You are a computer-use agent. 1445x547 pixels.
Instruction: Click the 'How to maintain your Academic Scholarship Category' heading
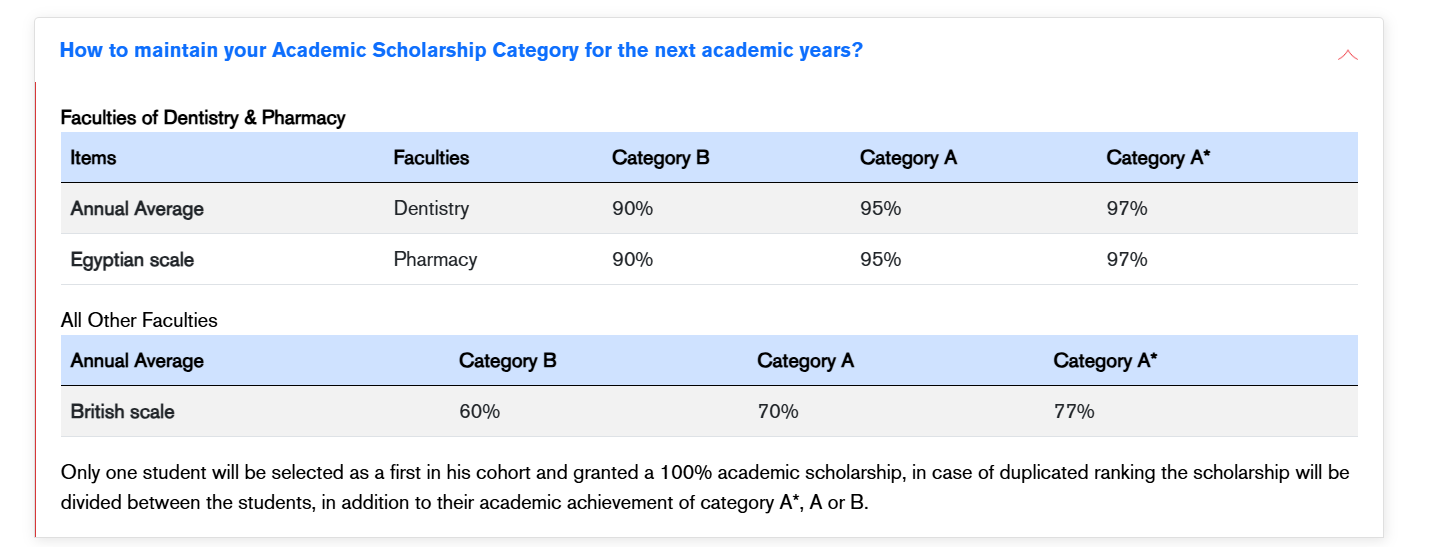click(x=461, y=50)
